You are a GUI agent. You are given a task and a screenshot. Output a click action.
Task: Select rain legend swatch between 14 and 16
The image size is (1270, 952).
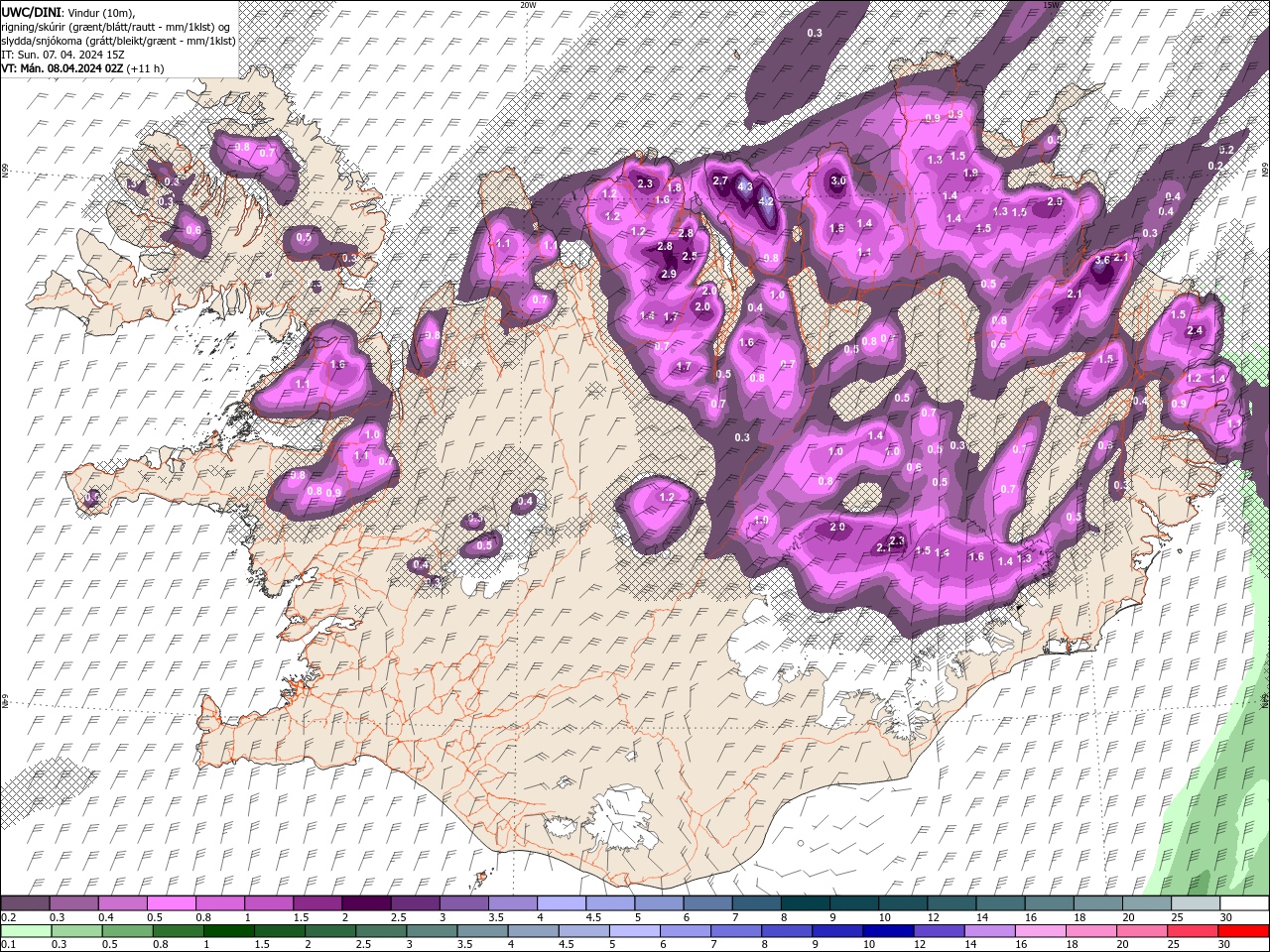coord(989,931)
